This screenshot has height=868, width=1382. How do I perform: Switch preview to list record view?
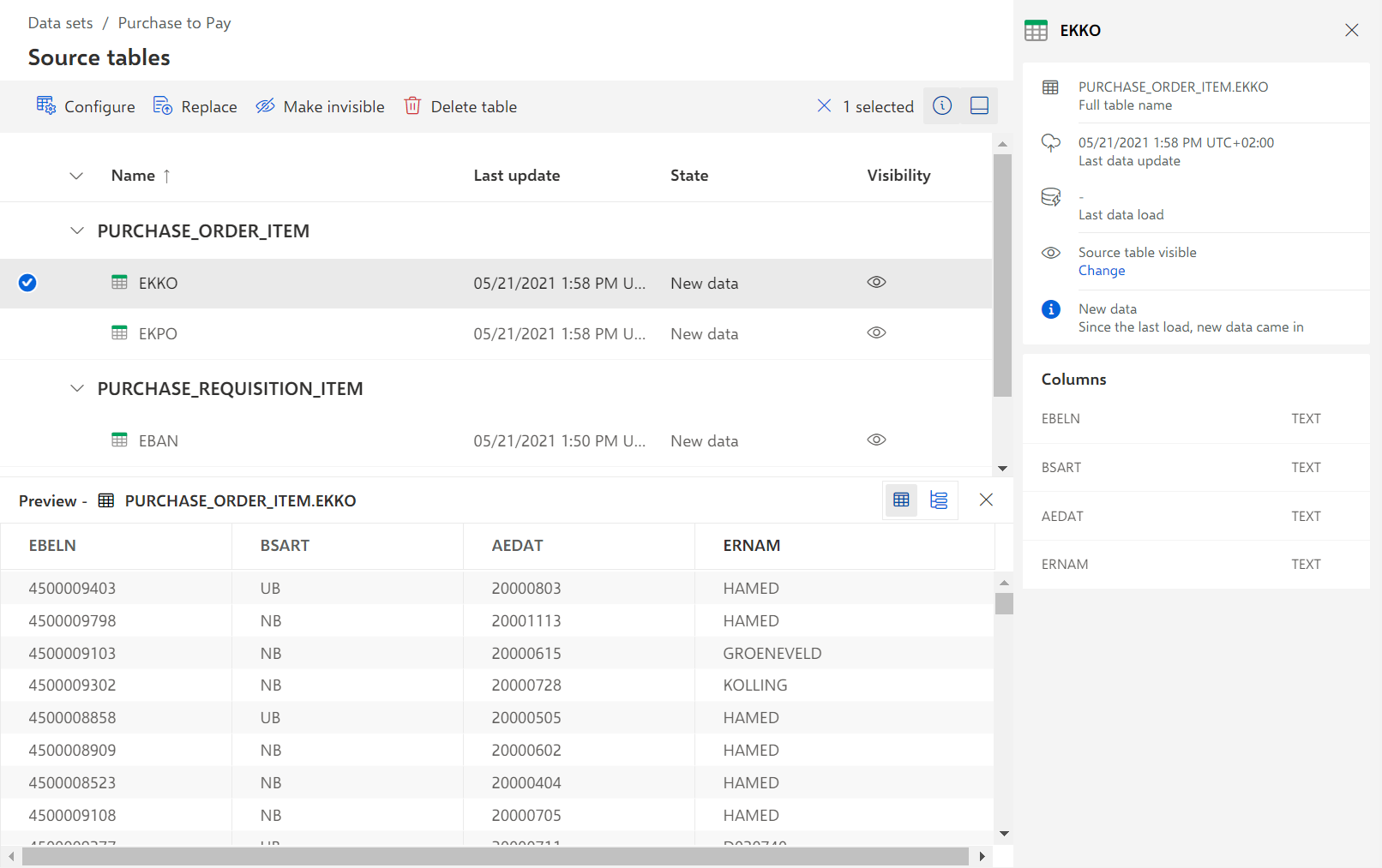939,500
